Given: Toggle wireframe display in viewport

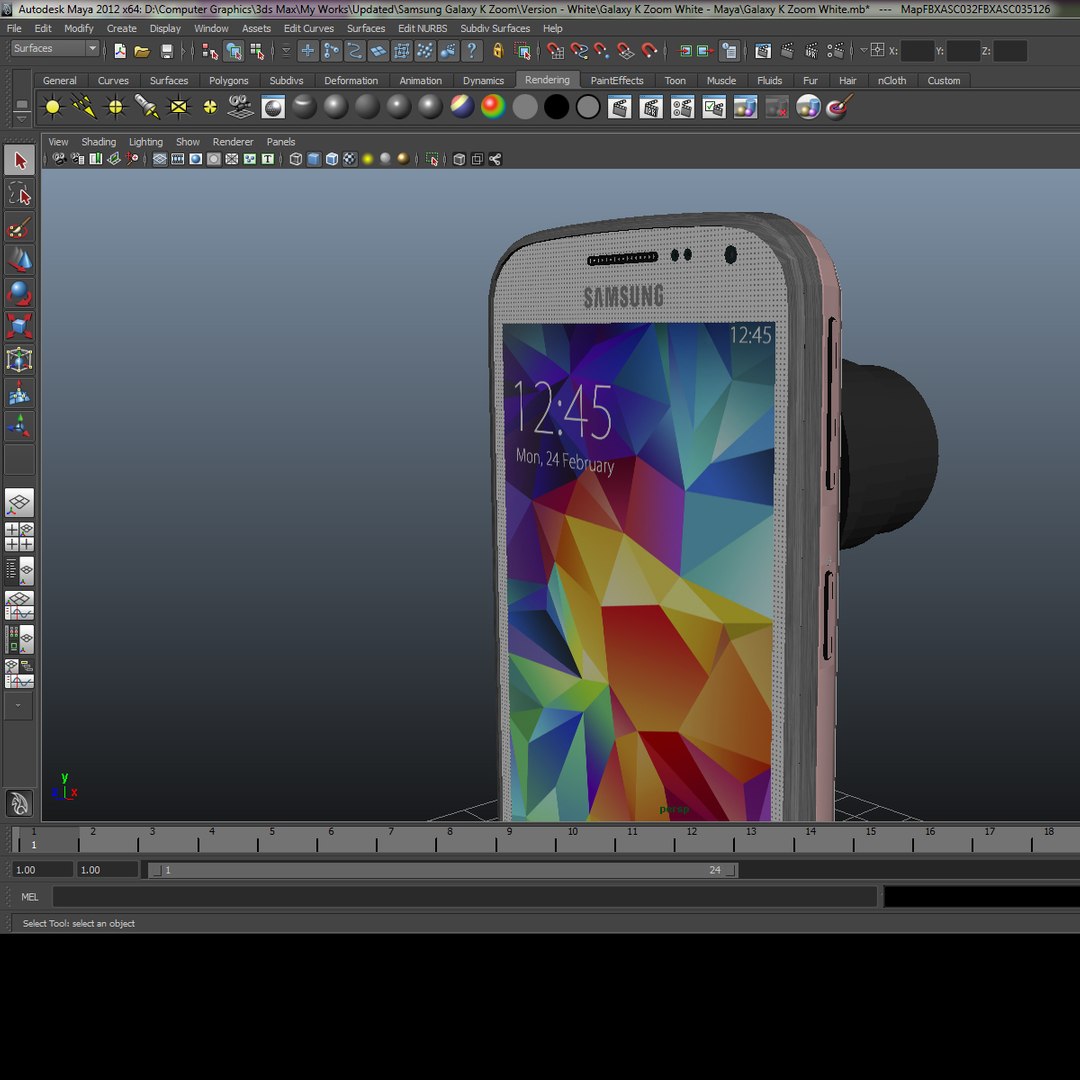Looking at the screenshot, I should click(296, 160).
